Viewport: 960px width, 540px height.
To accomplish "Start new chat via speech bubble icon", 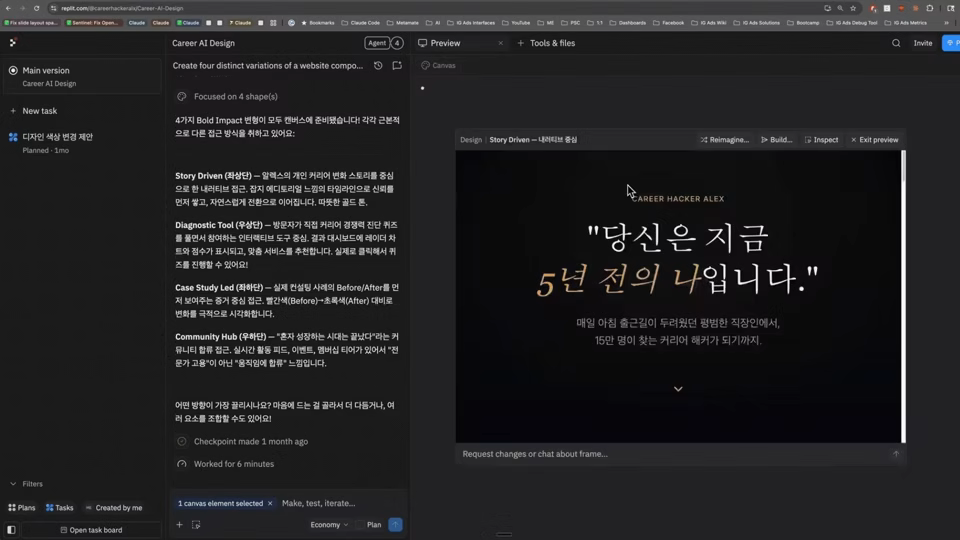I will (x=397, y=66).
